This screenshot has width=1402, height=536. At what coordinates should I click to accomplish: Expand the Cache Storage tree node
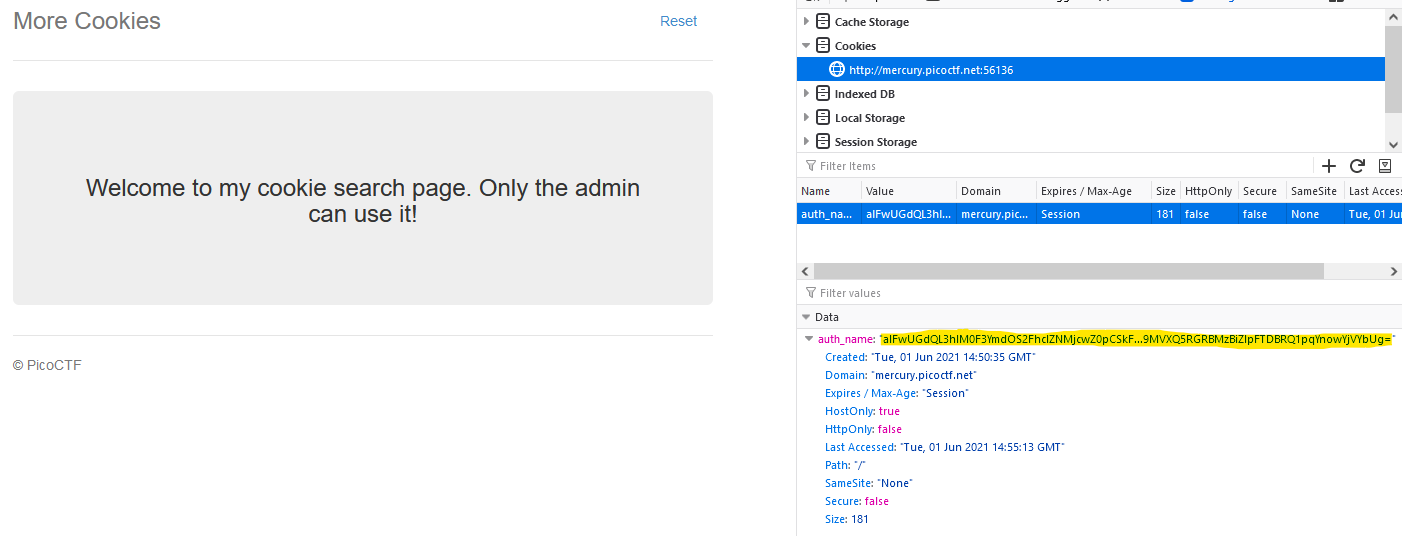(806, 22)
